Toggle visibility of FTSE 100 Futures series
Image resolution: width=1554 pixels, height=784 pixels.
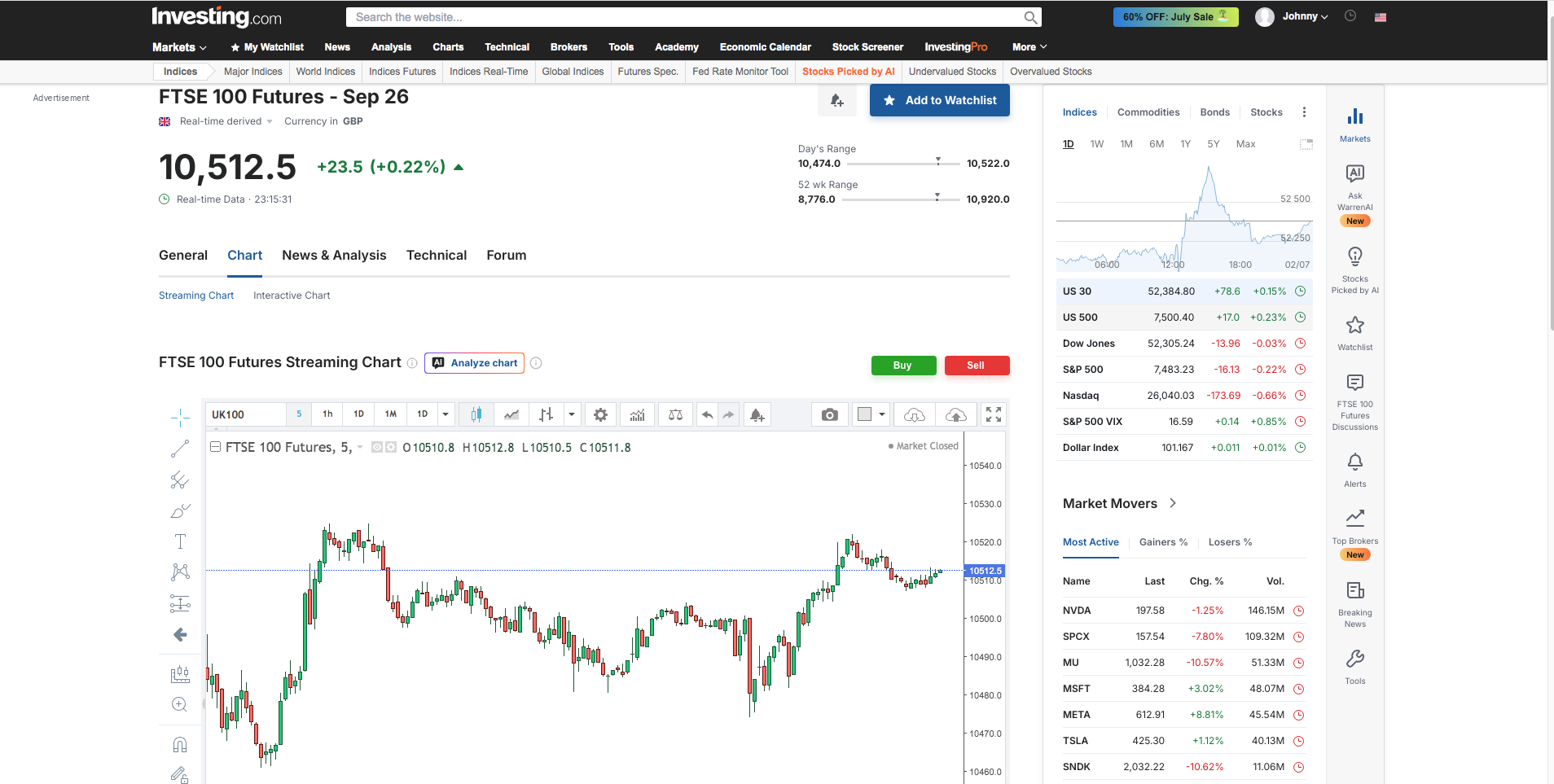point(377,447)
